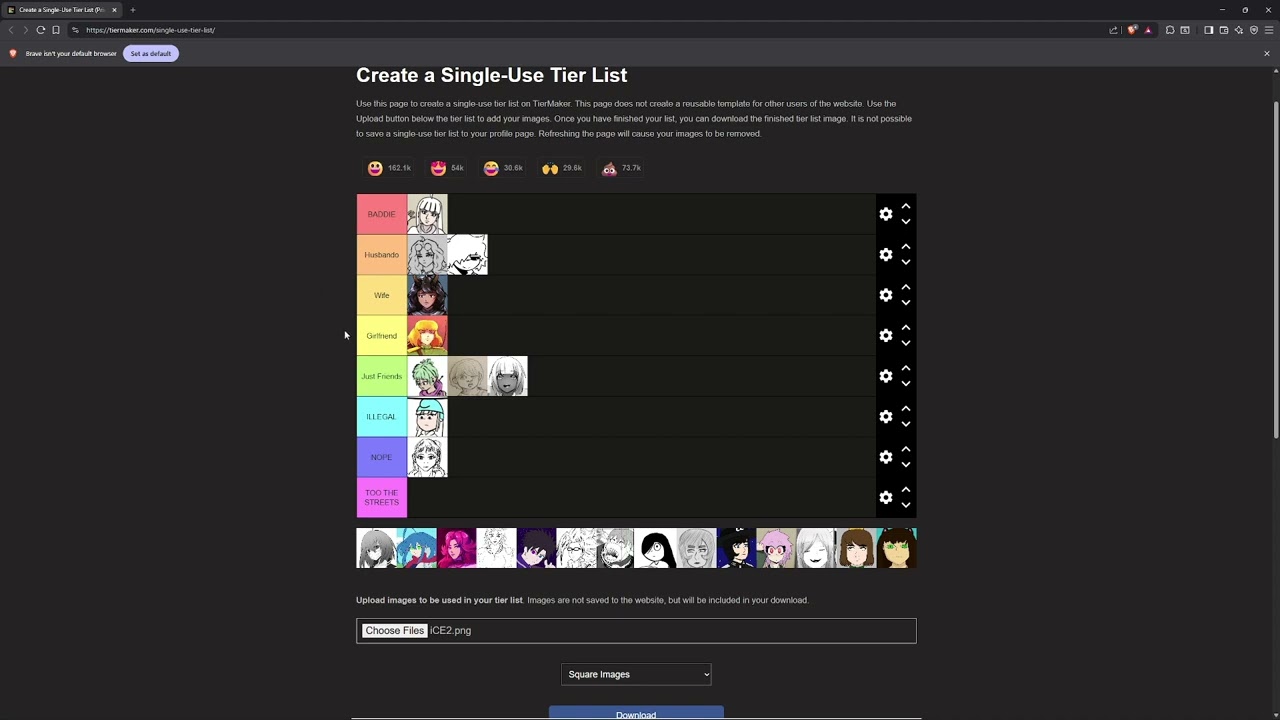1280x720 pixels.
Task: Move the NOPE row up
Action: 906,449
